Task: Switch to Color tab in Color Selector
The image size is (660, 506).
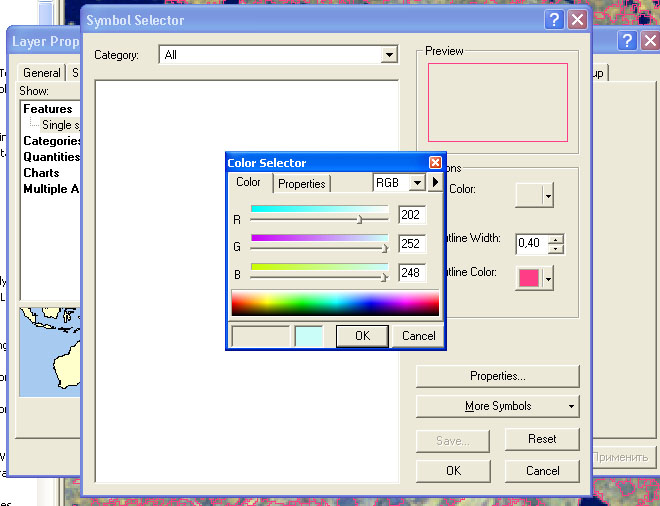Action: (248, 182)
